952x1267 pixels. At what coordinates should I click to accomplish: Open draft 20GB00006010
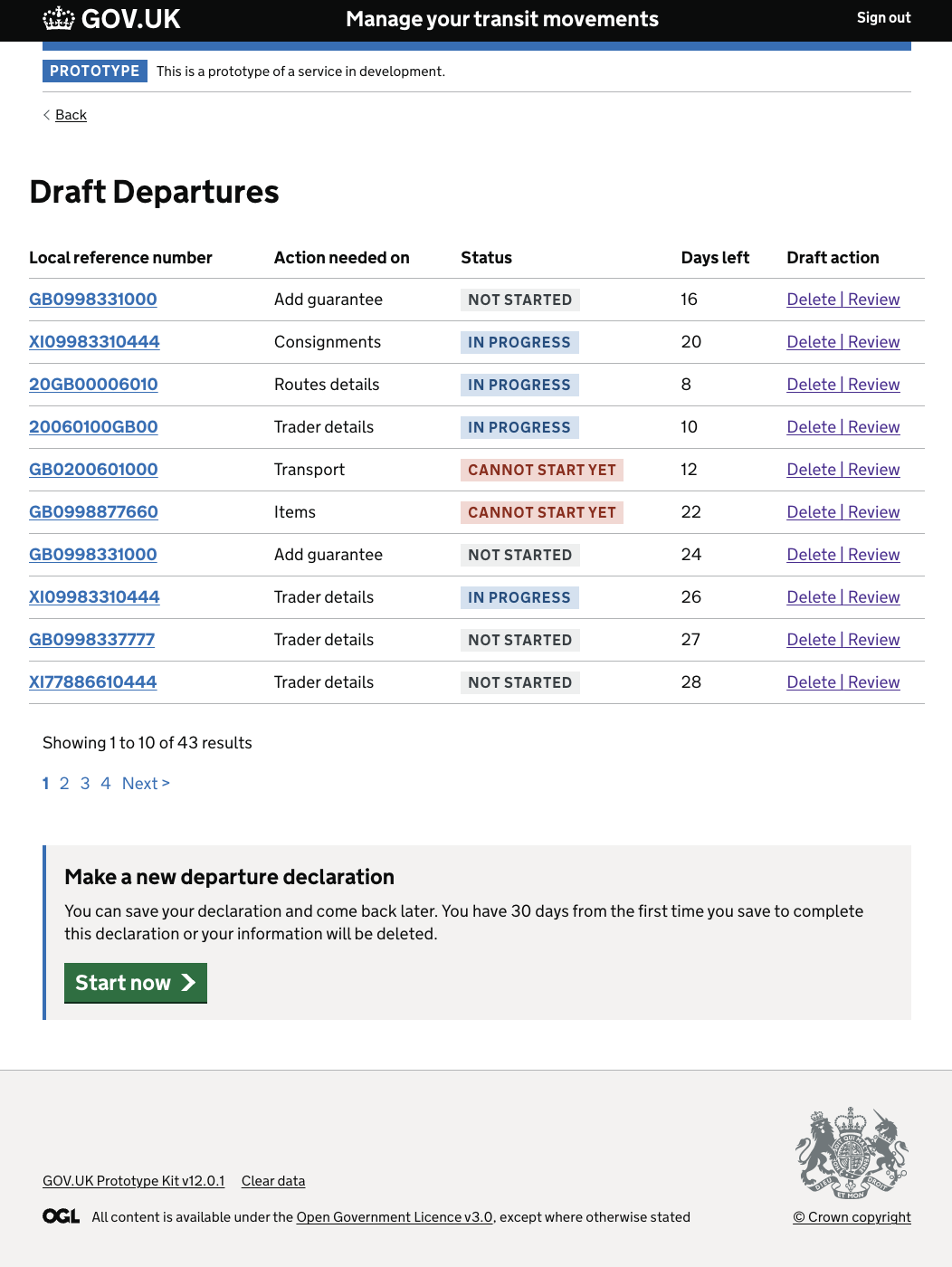[93, 385]
